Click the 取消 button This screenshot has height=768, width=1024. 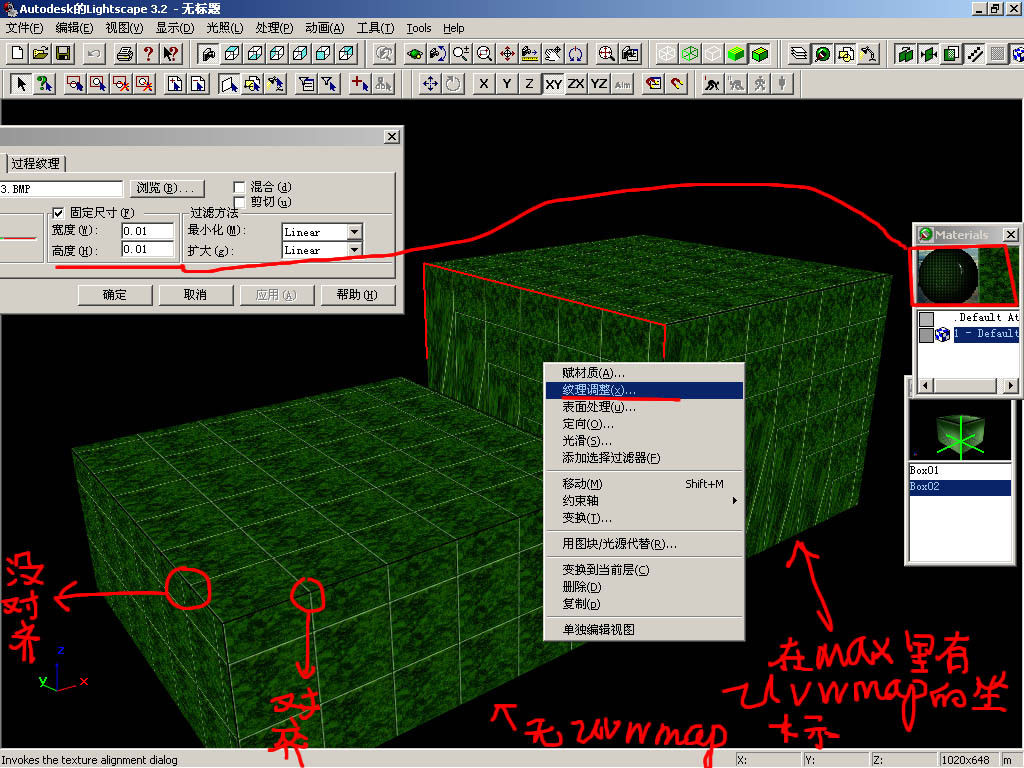(195, 295)
